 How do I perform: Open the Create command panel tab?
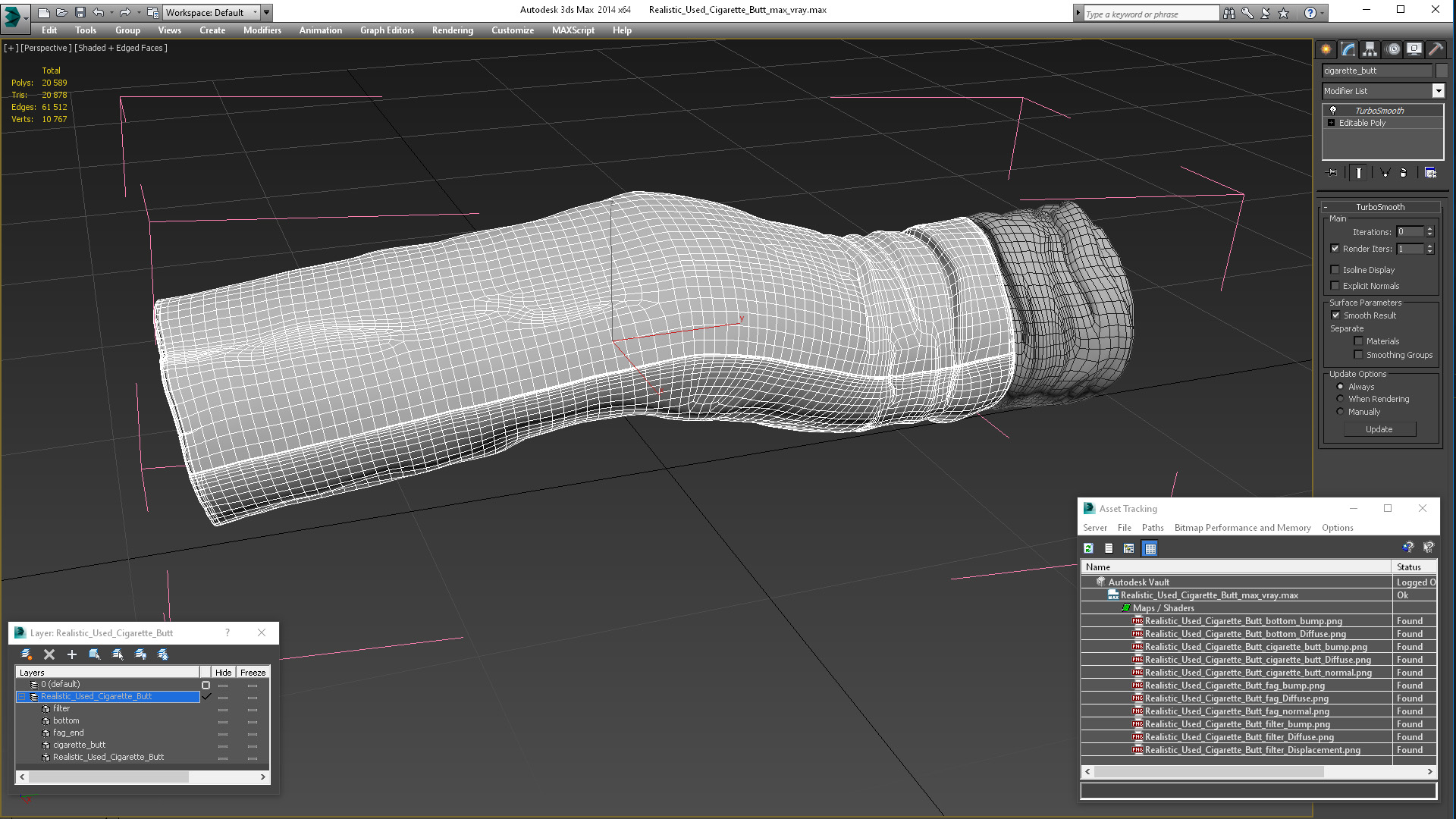tap(1326, 49)
